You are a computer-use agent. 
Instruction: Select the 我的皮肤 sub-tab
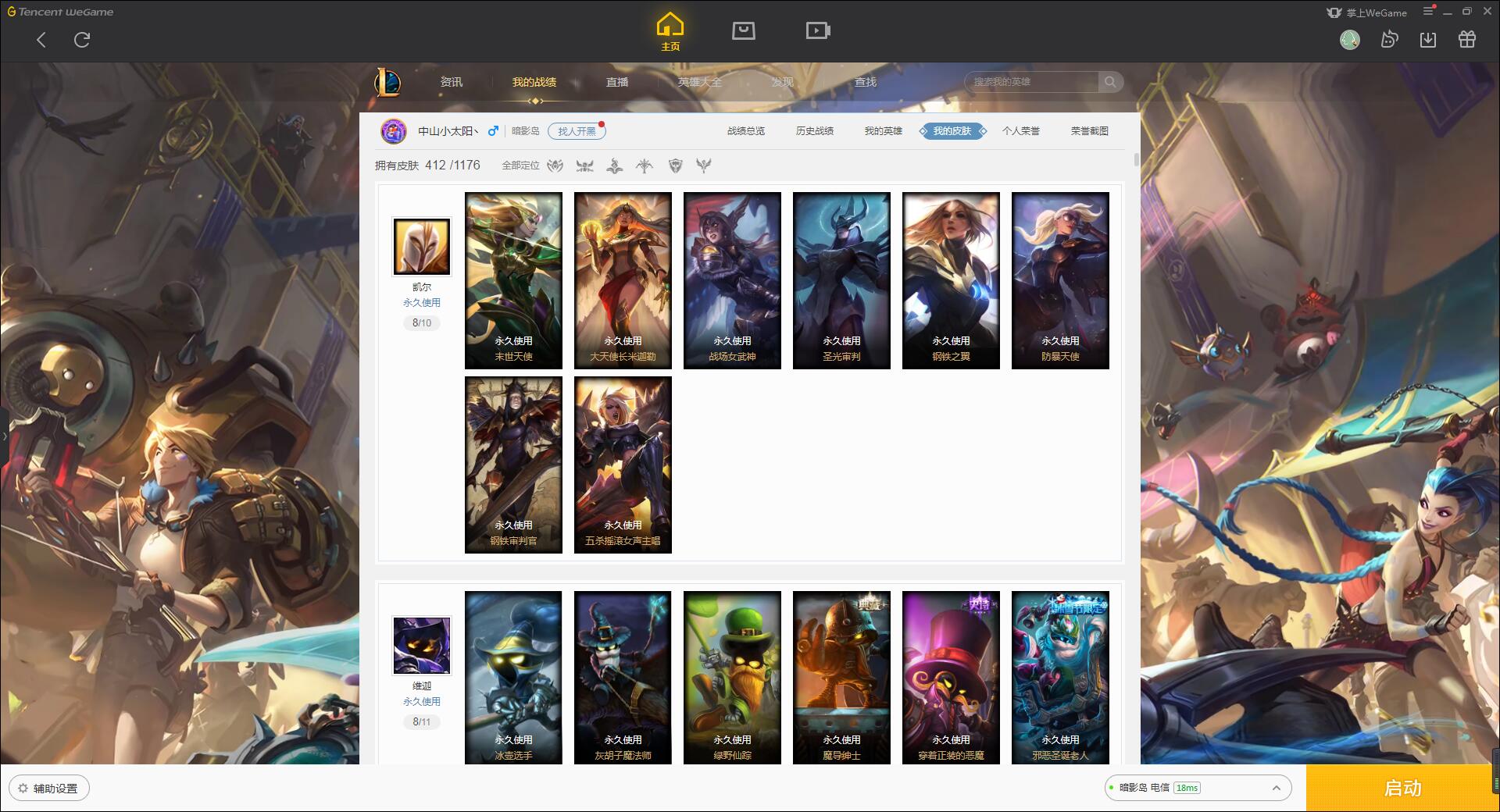point(952,131)
